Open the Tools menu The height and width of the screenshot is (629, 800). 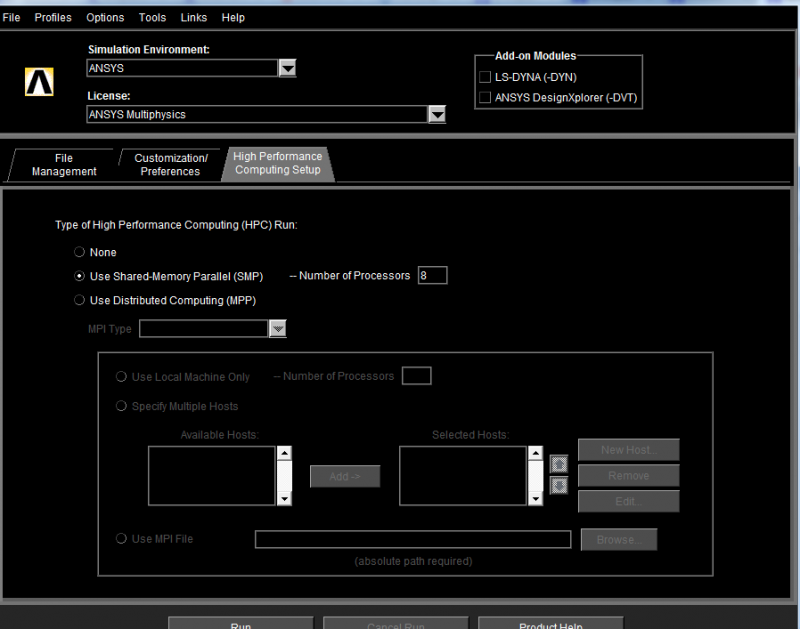[153, 17]
